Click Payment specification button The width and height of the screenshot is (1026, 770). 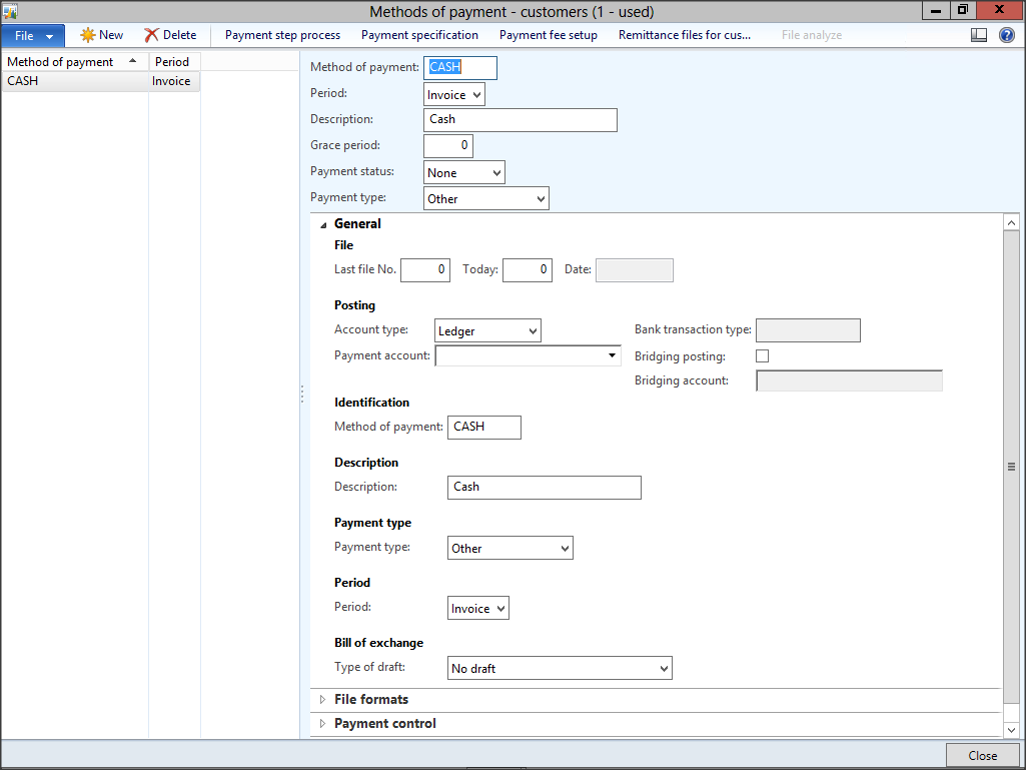tap(419, 35)
